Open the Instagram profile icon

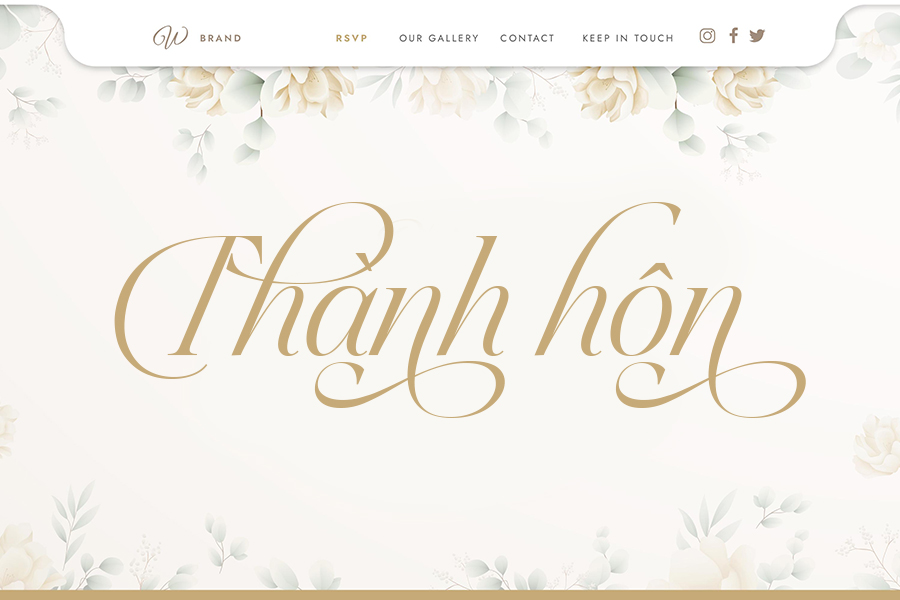(707, 36)
